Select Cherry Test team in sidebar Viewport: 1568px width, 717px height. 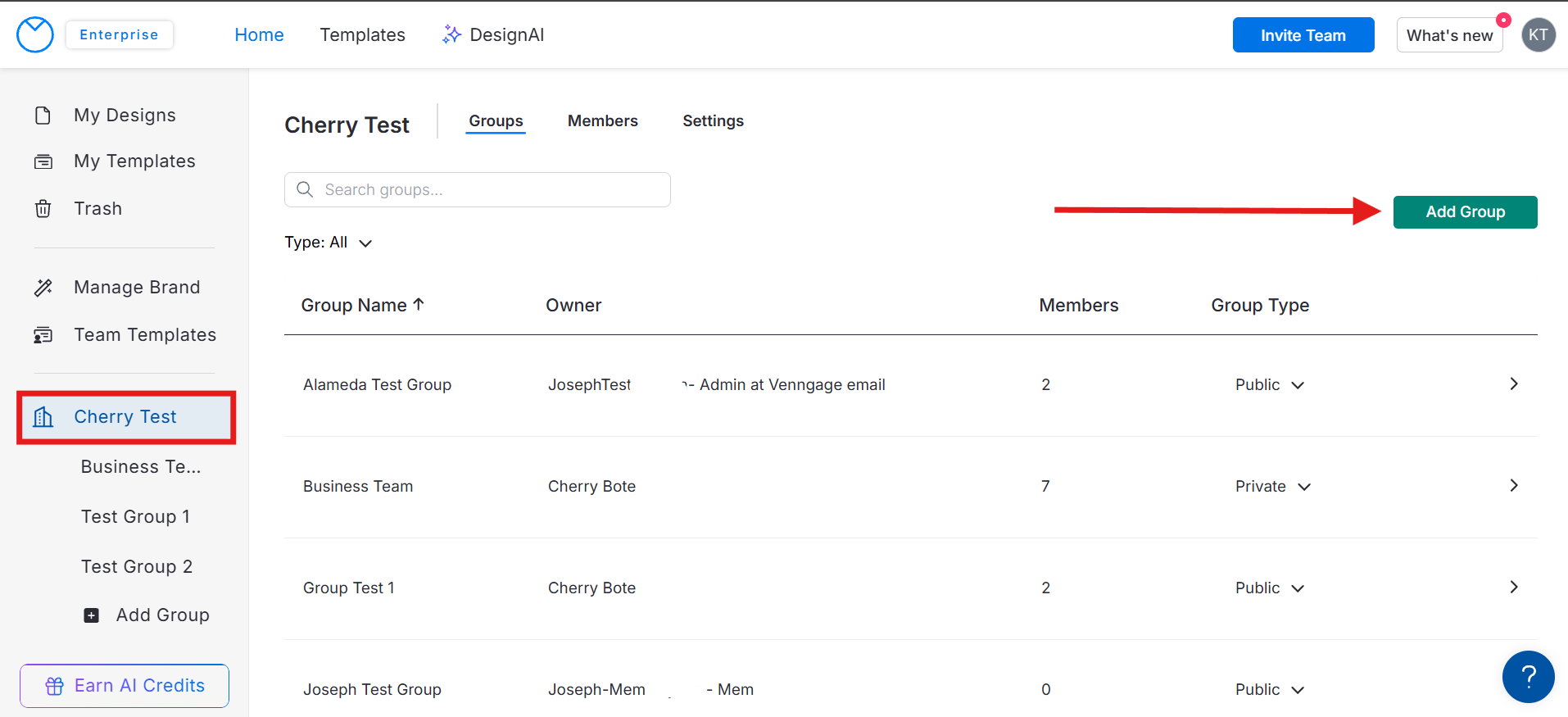[127, 417]
